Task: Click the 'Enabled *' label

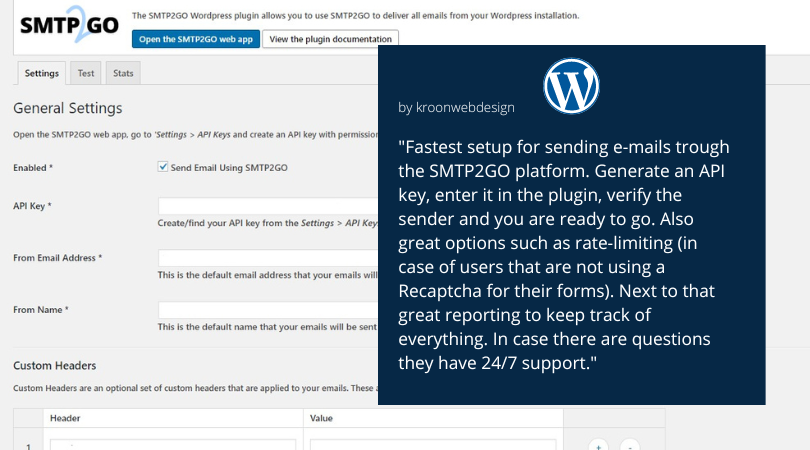Action: pos(33,167)
